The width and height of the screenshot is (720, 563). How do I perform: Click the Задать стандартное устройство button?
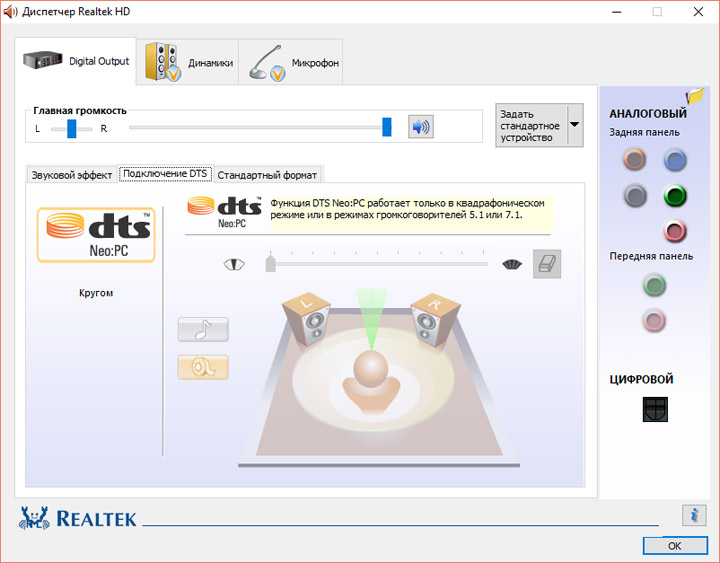click(531, 125)
